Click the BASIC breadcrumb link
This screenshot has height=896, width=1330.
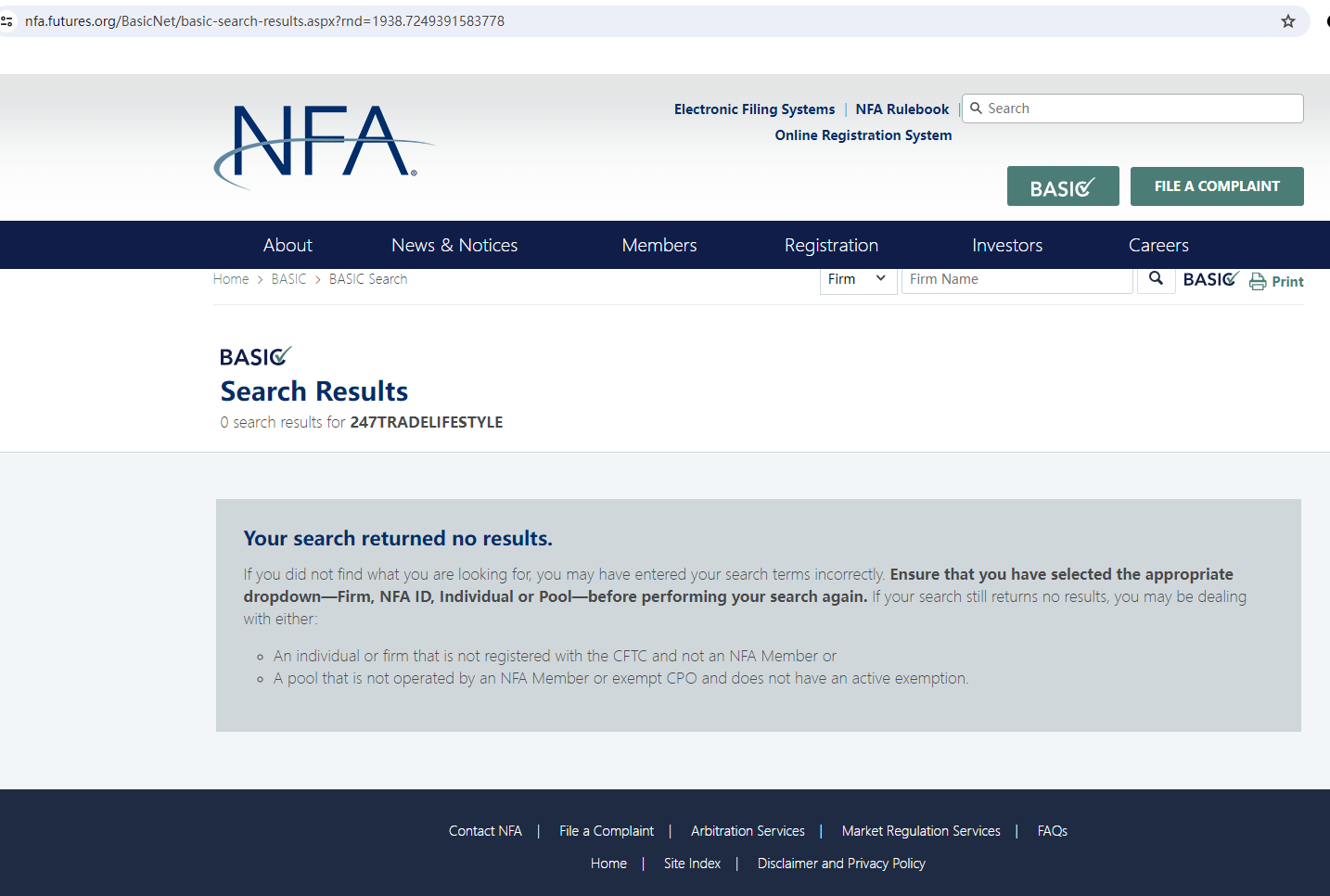(x=288, y=279)
